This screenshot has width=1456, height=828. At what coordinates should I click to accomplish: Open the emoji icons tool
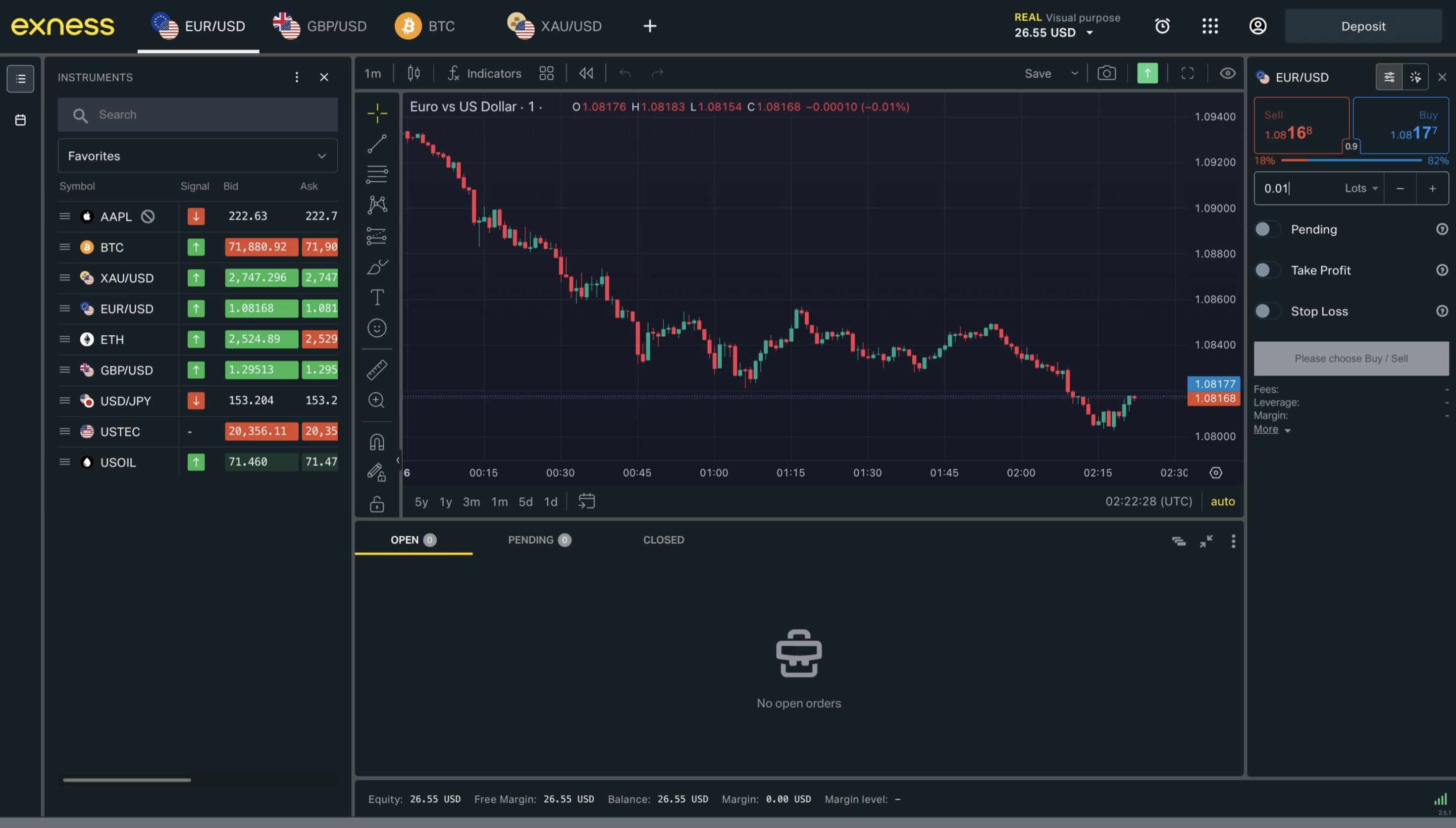point(377,328)
